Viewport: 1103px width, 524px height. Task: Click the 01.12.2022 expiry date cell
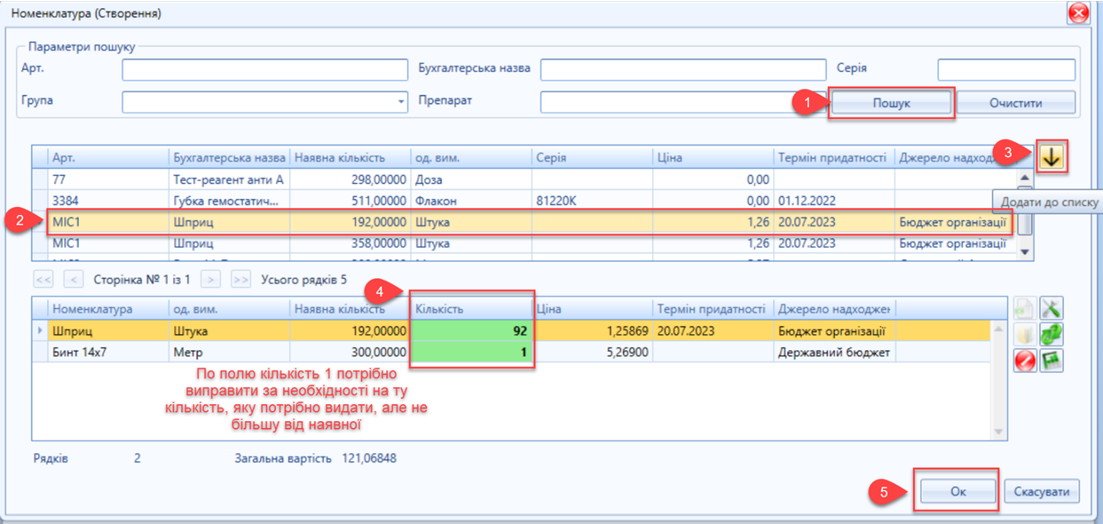(x=834, y=201)
